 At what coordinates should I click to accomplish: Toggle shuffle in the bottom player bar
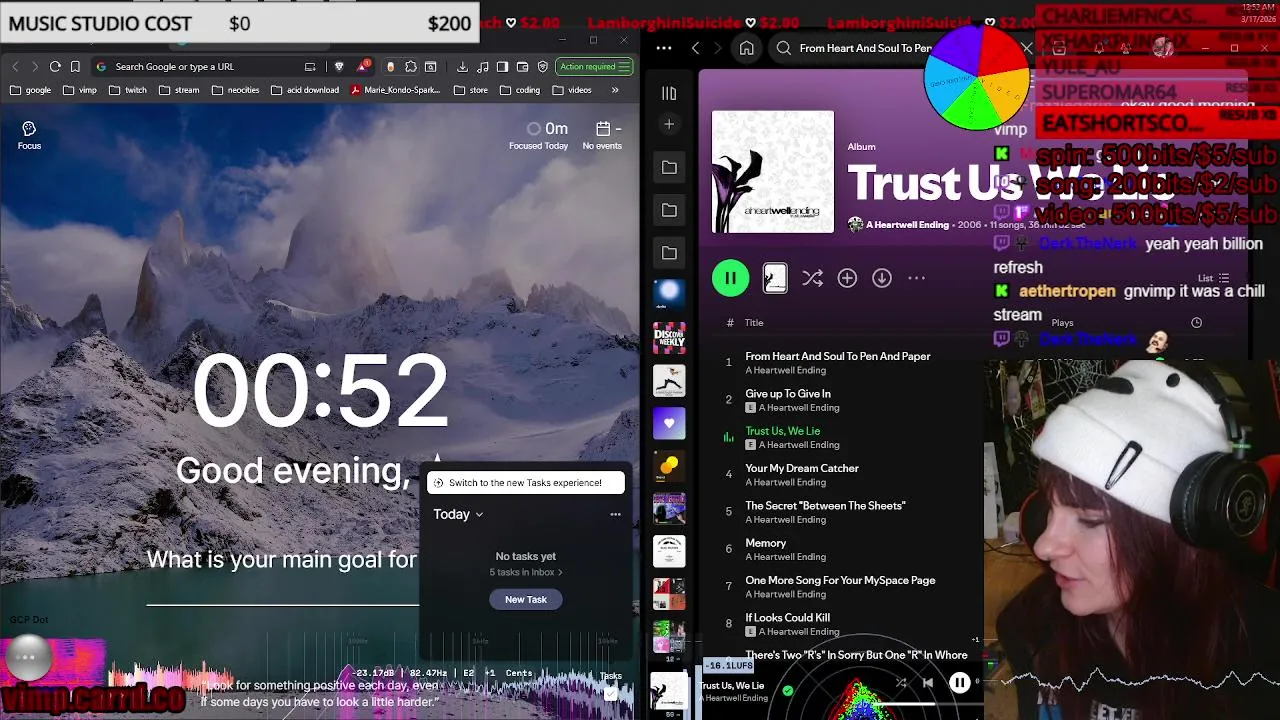tap(901, 683)
